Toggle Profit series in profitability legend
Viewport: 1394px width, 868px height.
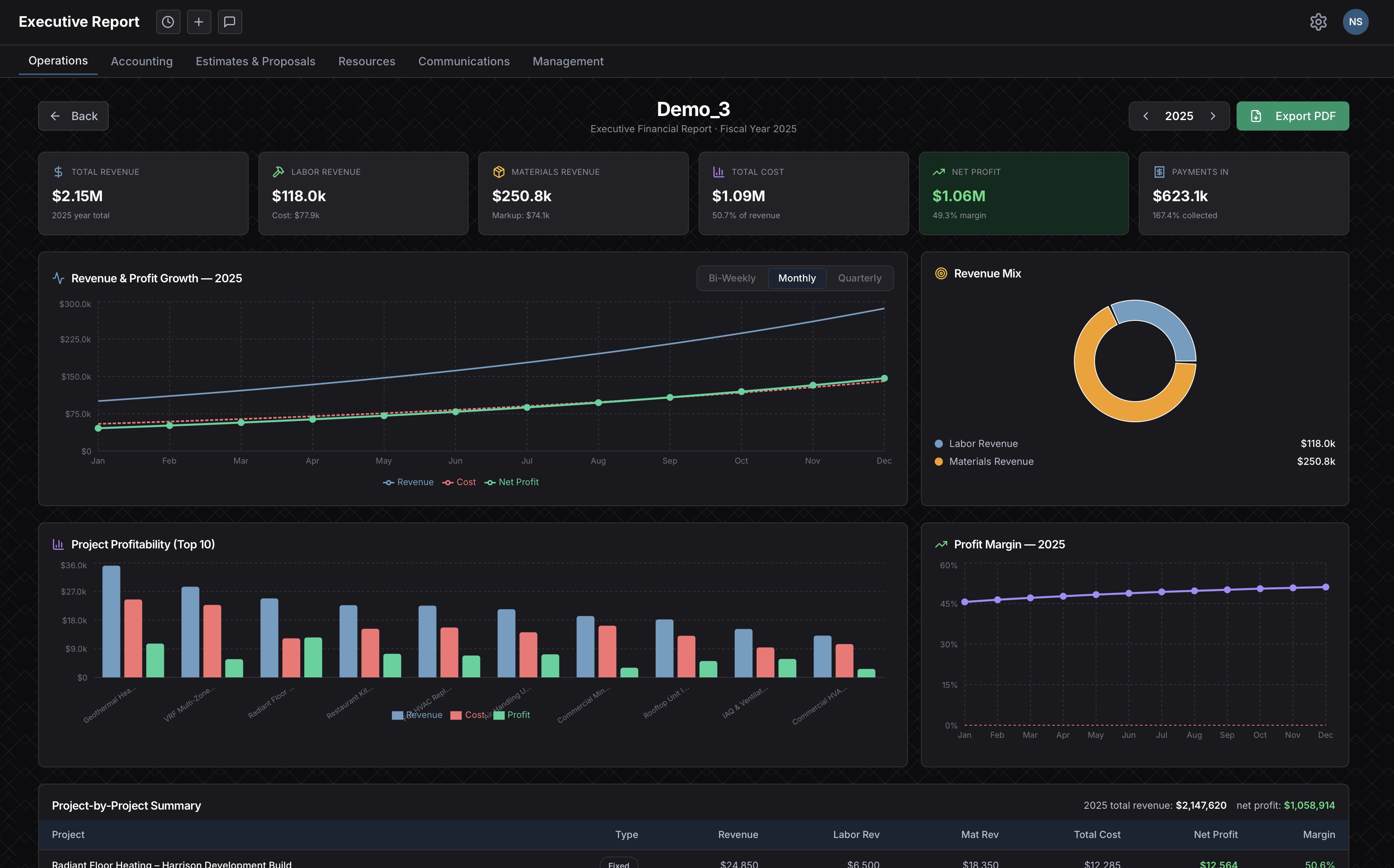click(x=512, y=715)
